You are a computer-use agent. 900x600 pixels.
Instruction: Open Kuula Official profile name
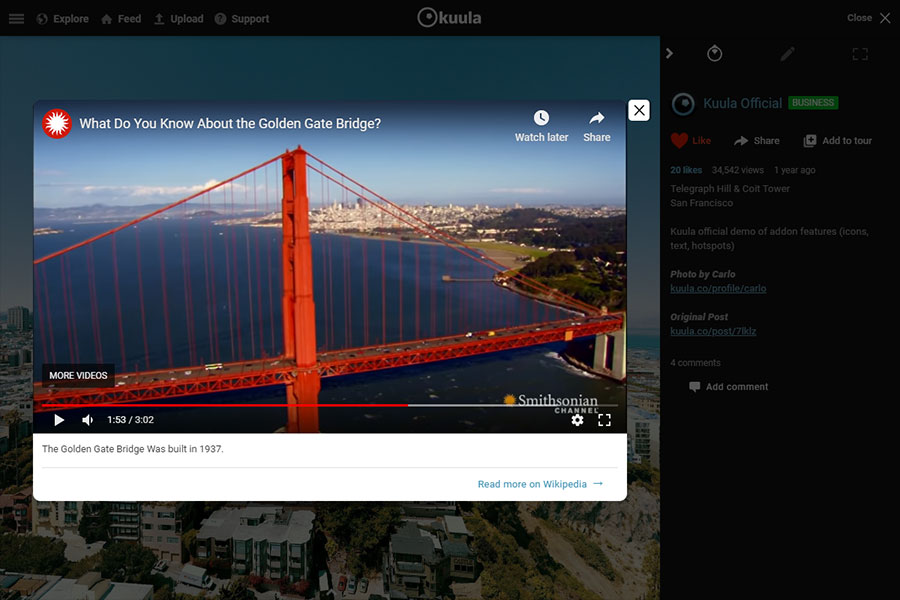(743, 103)
